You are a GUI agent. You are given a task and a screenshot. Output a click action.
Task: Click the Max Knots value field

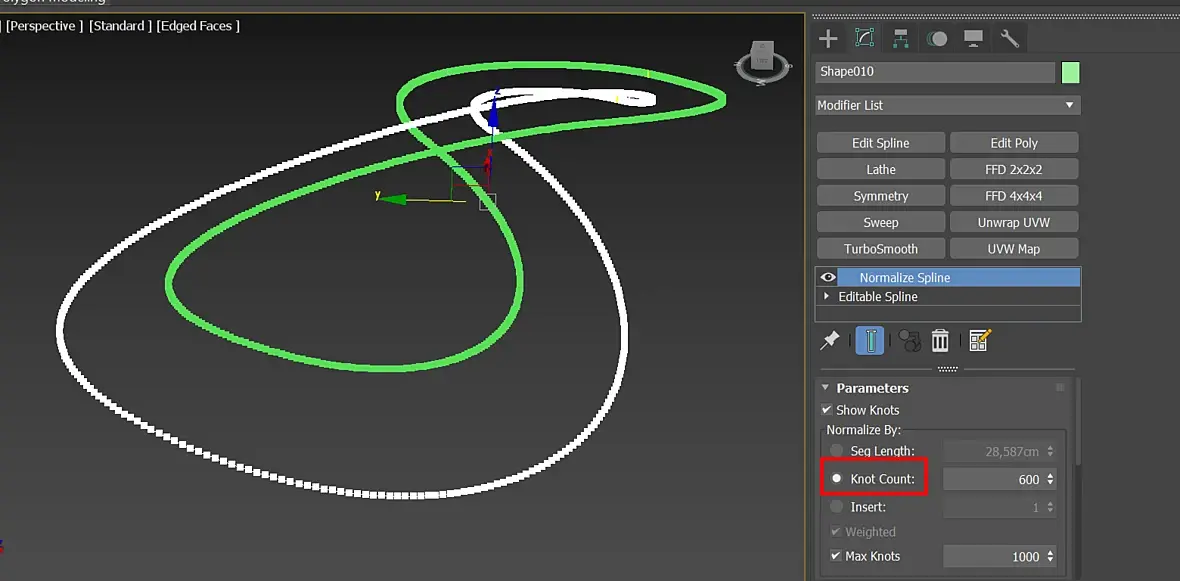[x=993, y=557]
